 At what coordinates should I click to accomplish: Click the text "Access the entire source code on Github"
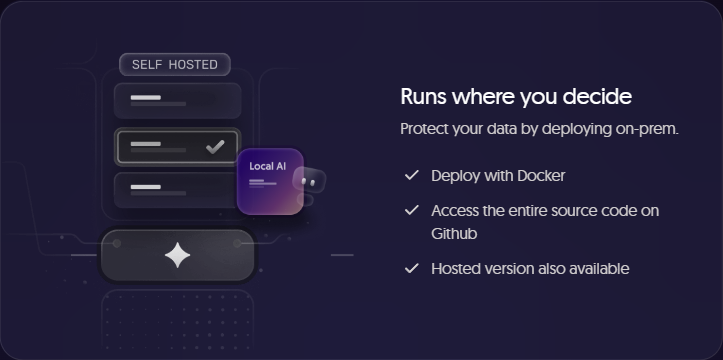(x=545, y=222)
